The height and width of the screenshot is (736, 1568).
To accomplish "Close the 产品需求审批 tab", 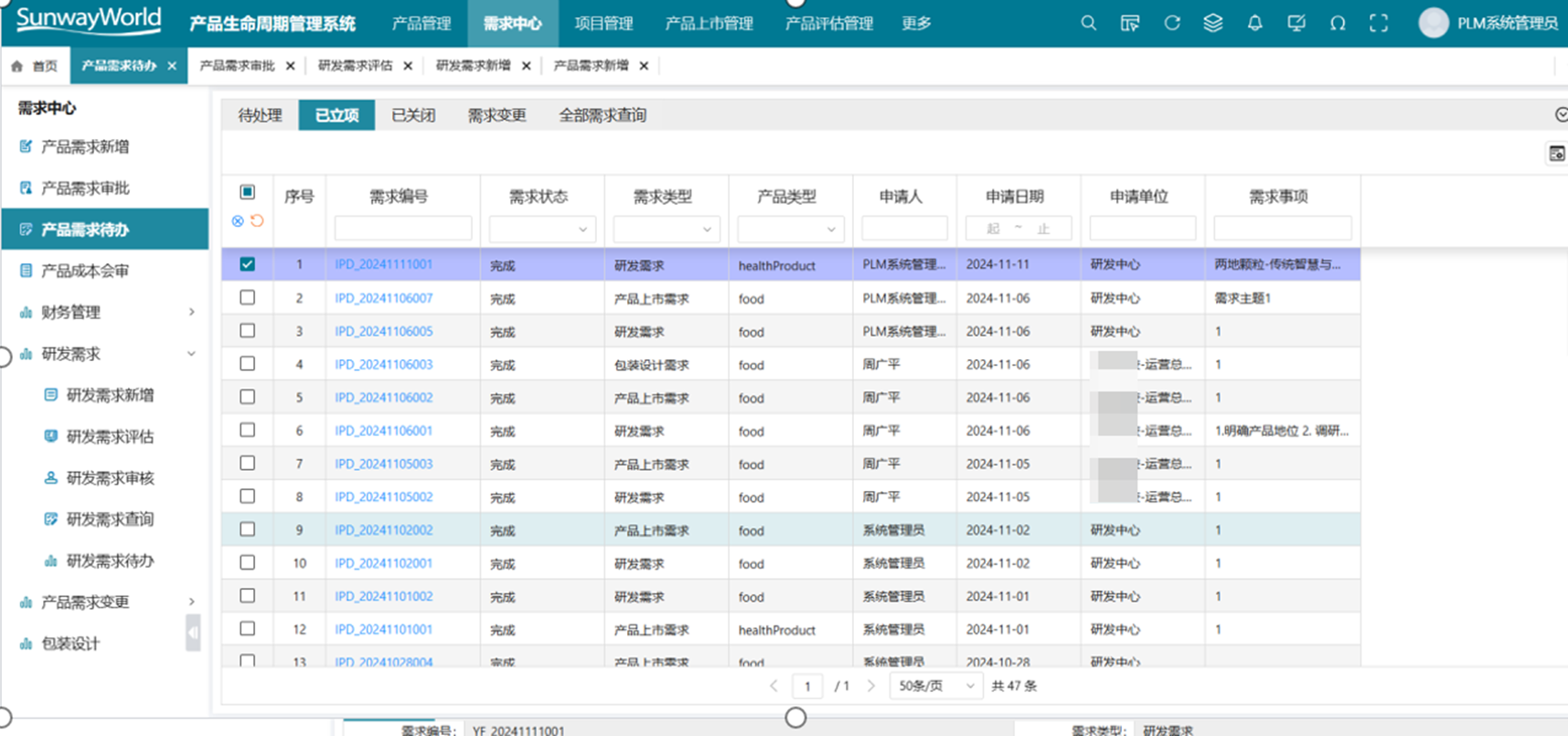I will [x=290, y=66].
